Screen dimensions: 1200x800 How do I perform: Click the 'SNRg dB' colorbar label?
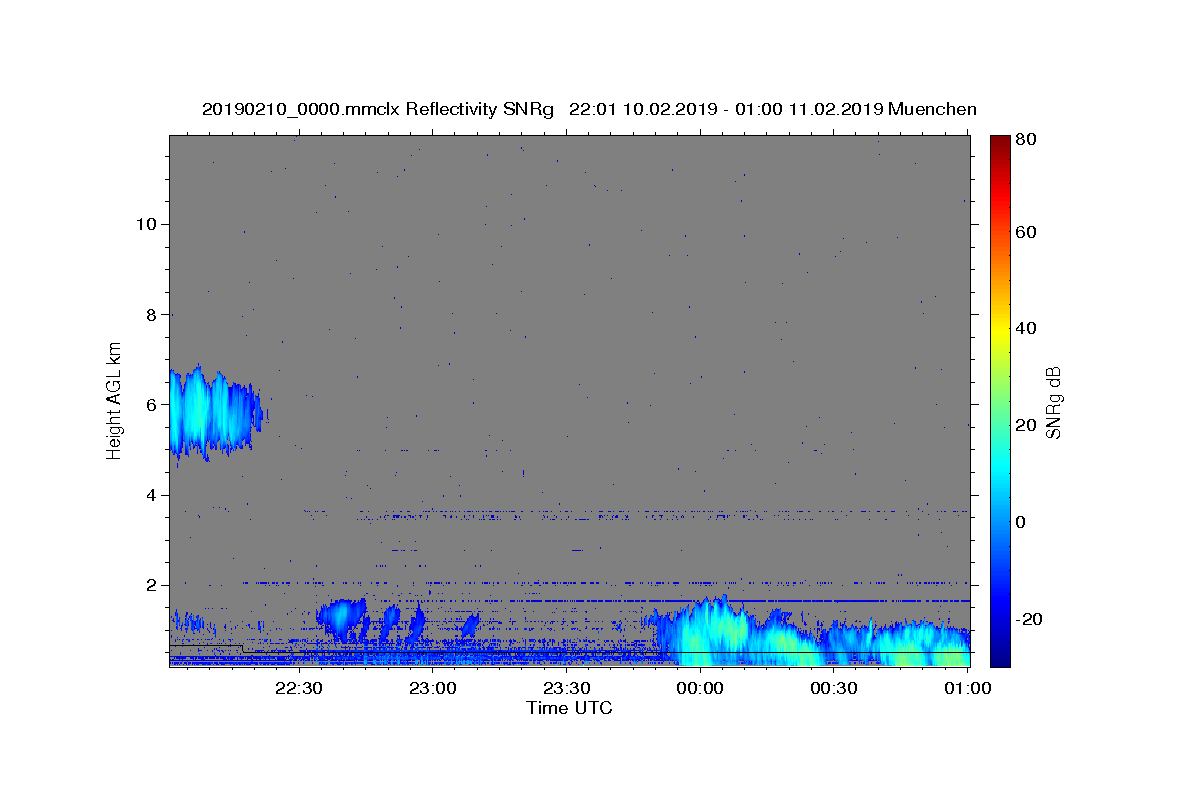pyautogui.click(x=1053, y=402)
